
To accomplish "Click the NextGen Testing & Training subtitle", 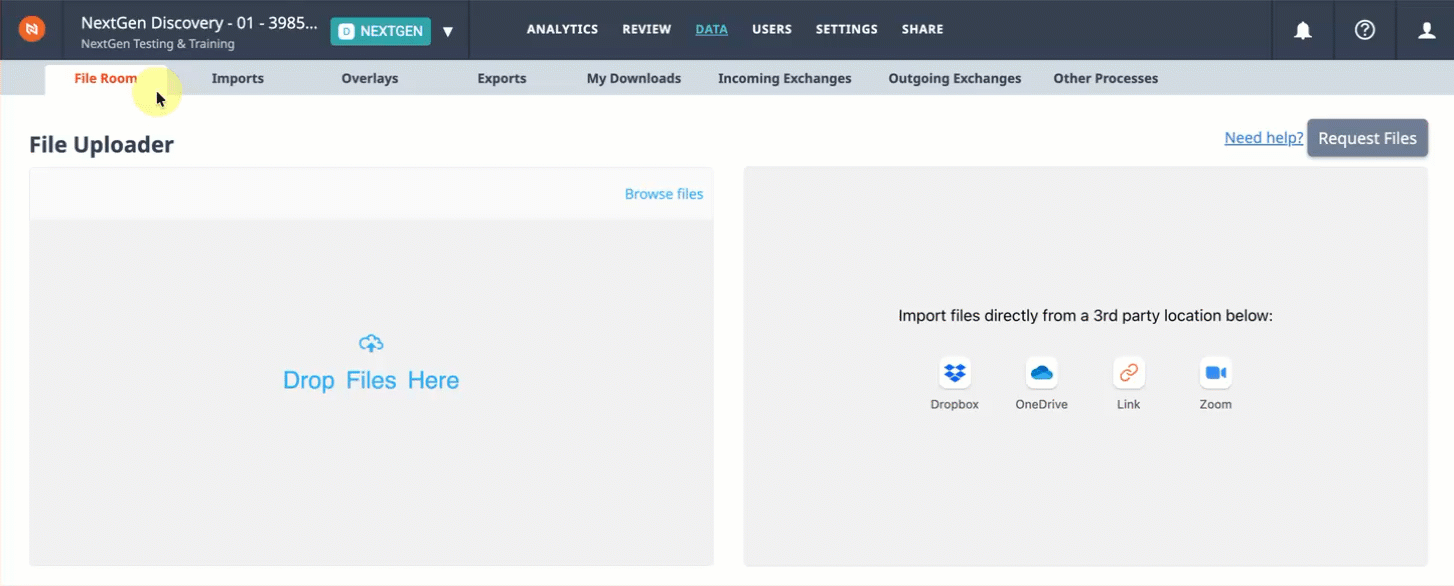I will point(158,45).
